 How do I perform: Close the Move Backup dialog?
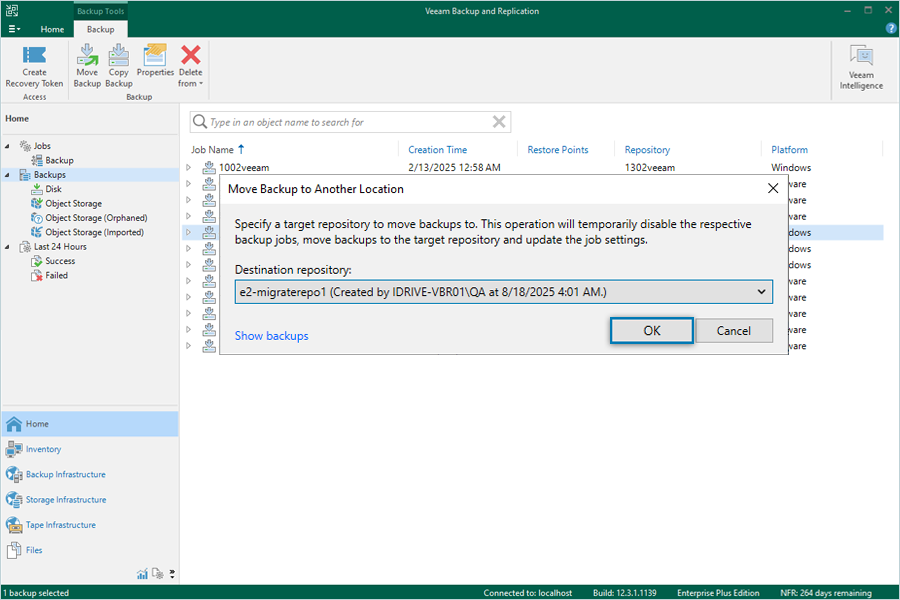click(x=773, y=188)
